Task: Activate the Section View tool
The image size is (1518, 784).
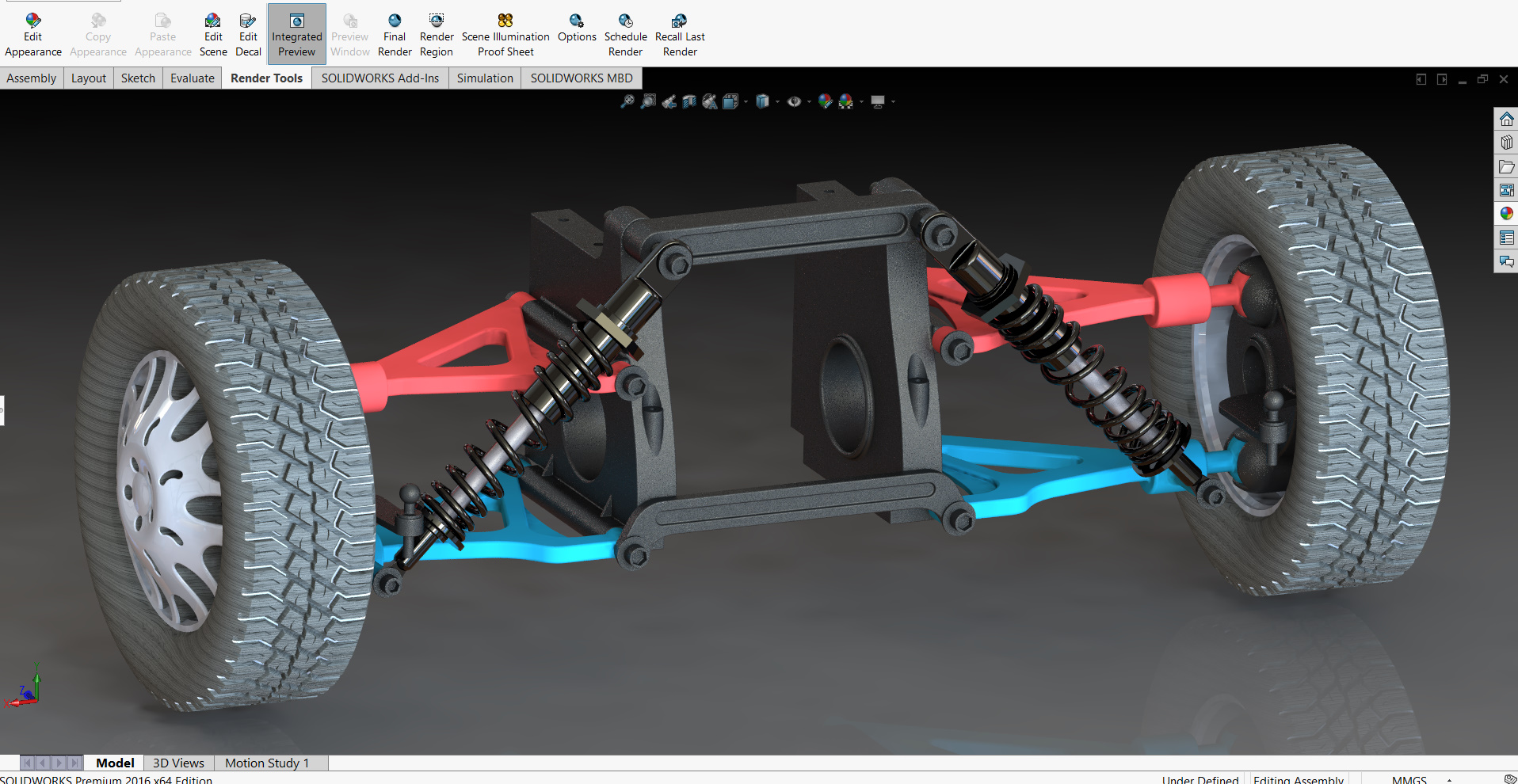Action: 689,101
